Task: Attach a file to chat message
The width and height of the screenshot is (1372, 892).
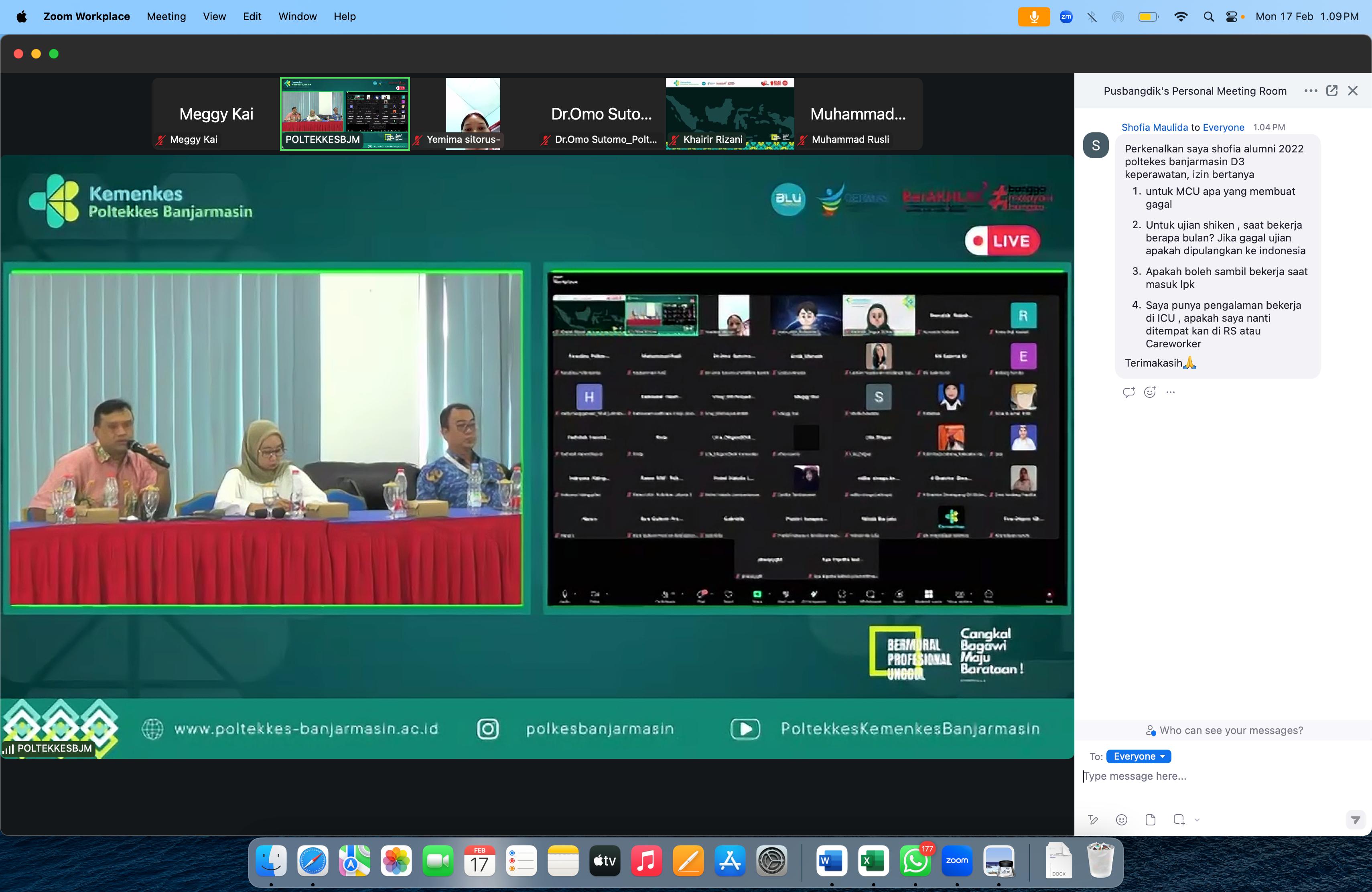Action: coord(1150,819)
